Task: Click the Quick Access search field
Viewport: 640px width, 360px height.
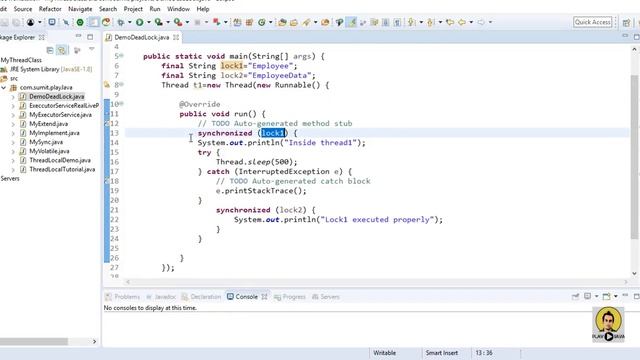Action: click(593, 22)
